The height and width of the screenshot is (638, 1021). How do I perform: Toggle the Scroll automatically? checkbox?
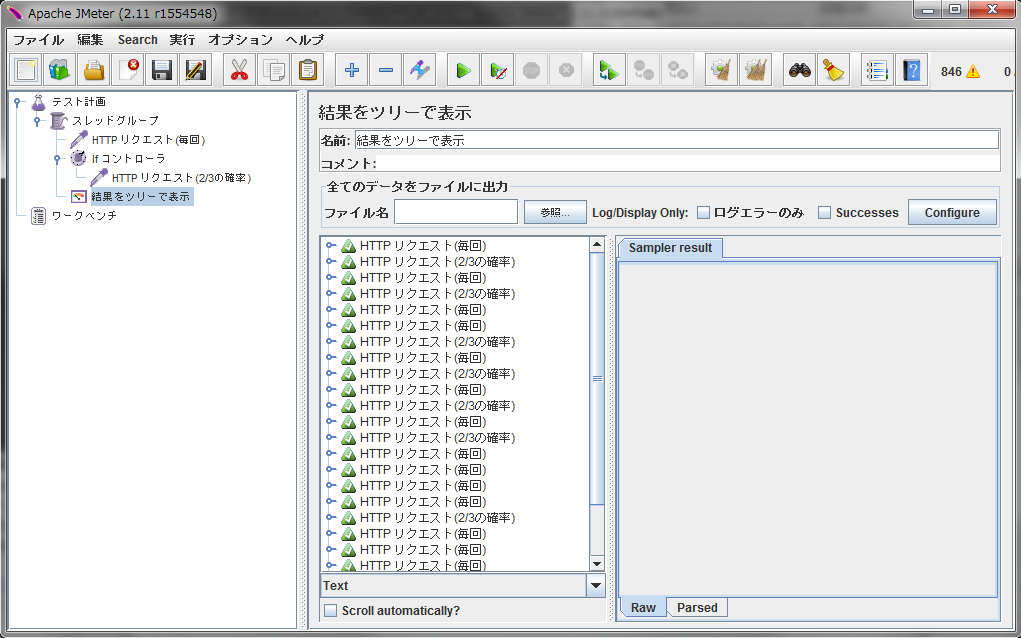click(331, 610)
